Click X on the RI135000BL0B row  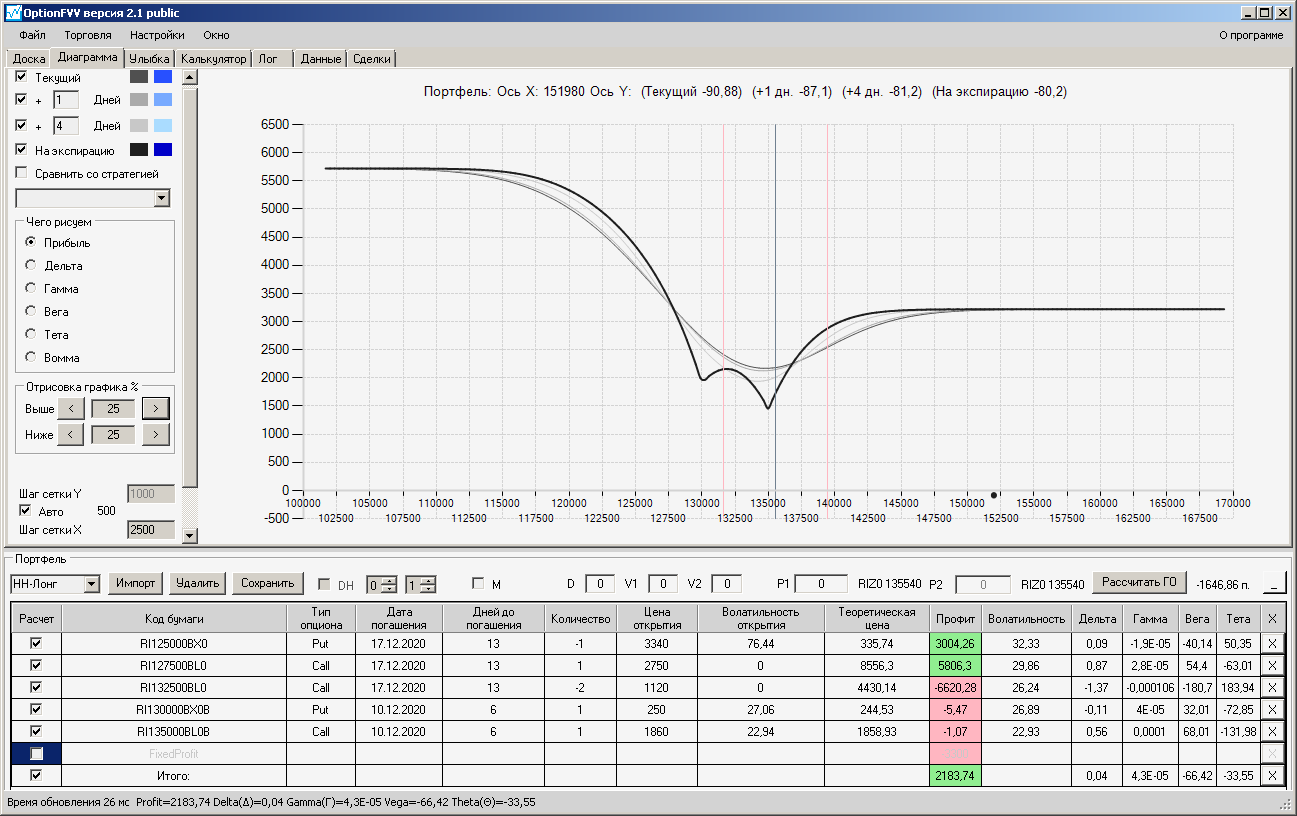coord(1272,732)
